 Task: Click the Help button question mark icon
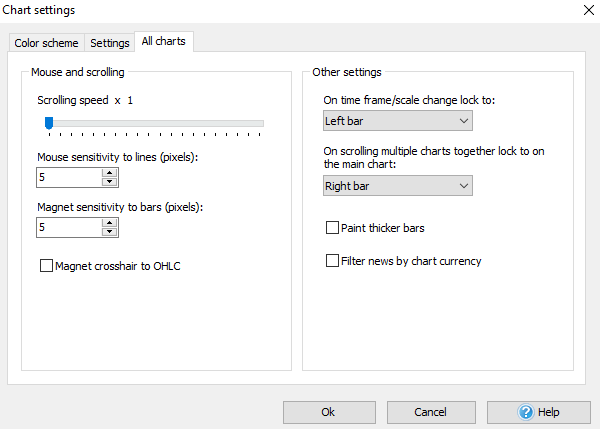(x=525, y=412)
